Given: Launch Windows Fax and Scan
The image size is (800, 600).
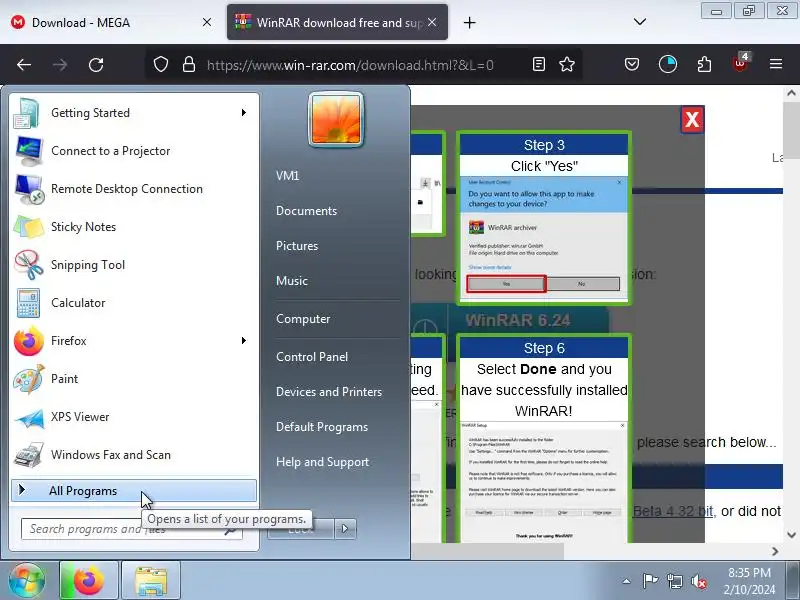Looking at the screenshot, I should (134, 455).
